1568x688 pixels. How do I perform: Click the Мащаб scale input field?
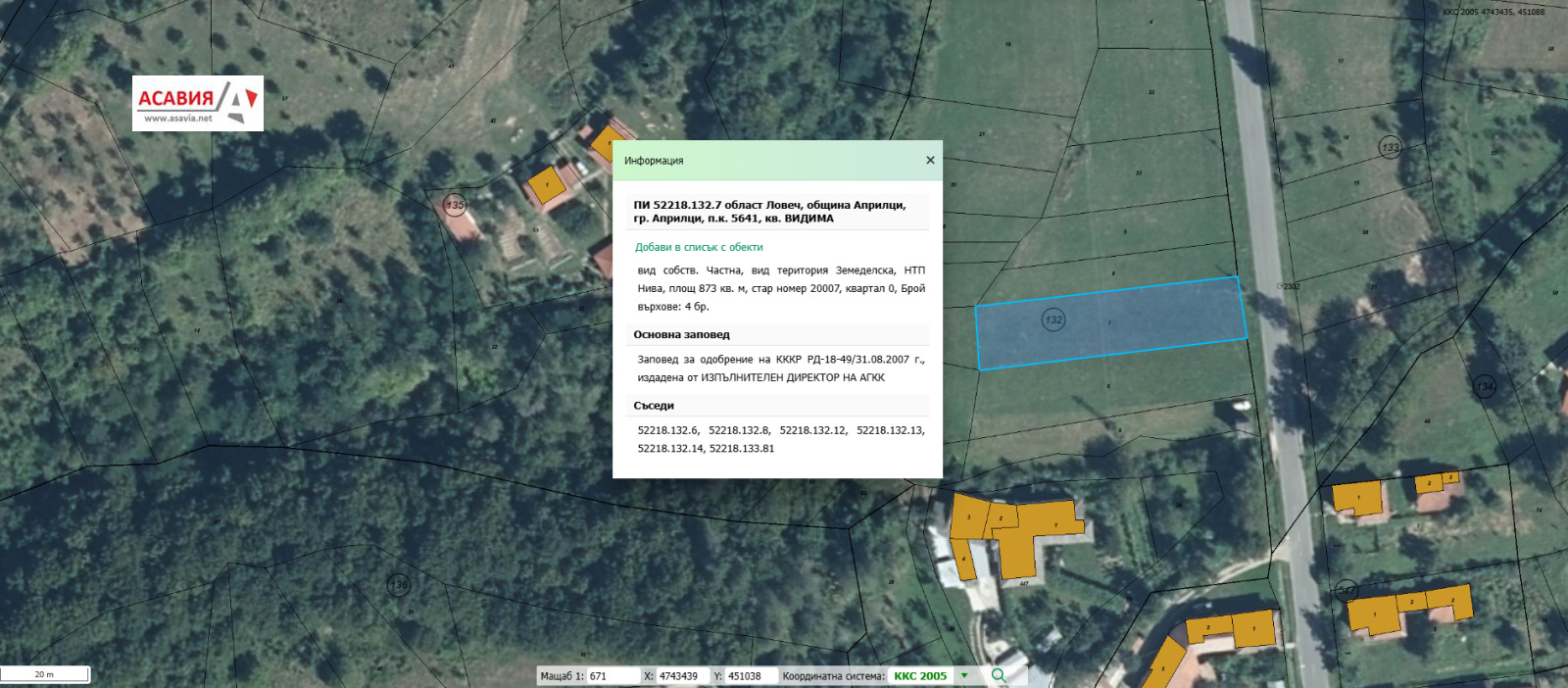tap(612, 676)
